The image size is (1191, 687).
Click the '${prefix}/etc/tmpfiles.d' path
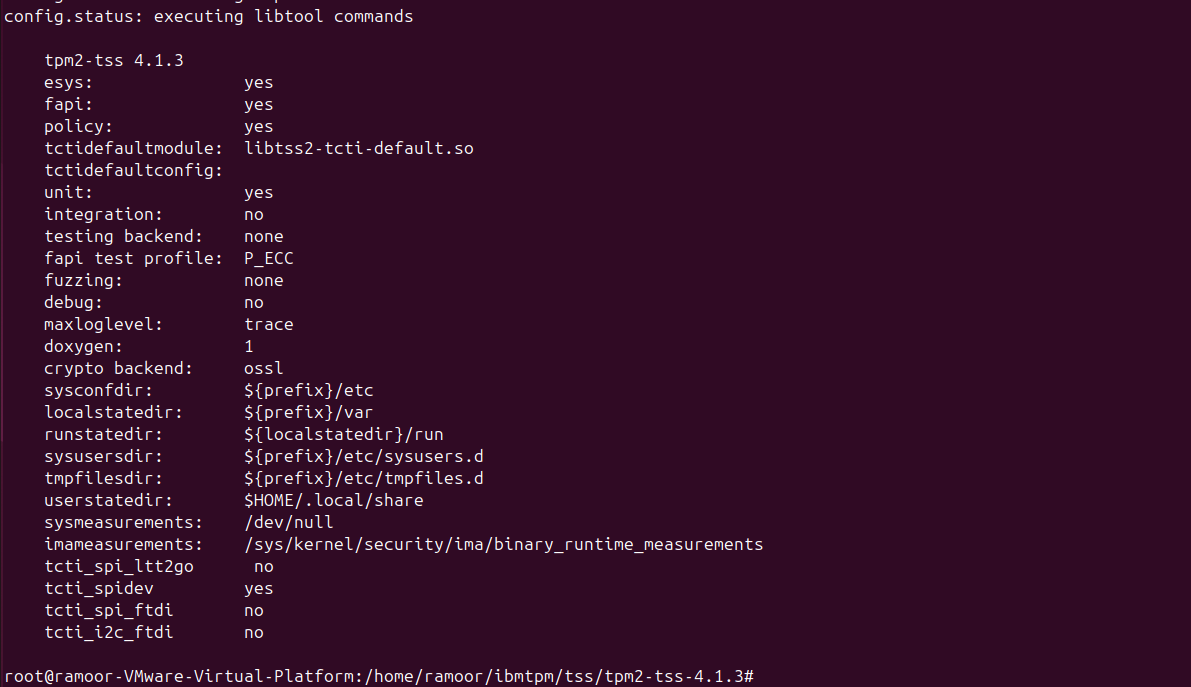tap(363, 478)
